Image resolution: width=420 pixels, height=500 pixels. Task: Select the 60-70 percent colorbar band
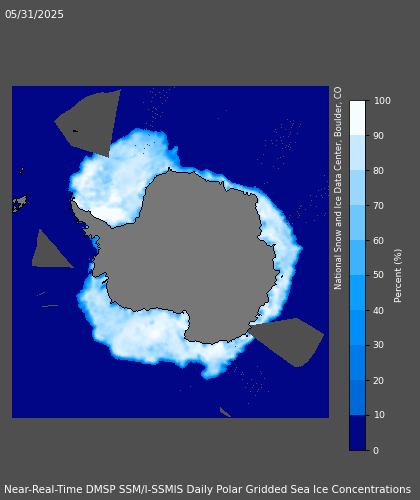point(357,223)
